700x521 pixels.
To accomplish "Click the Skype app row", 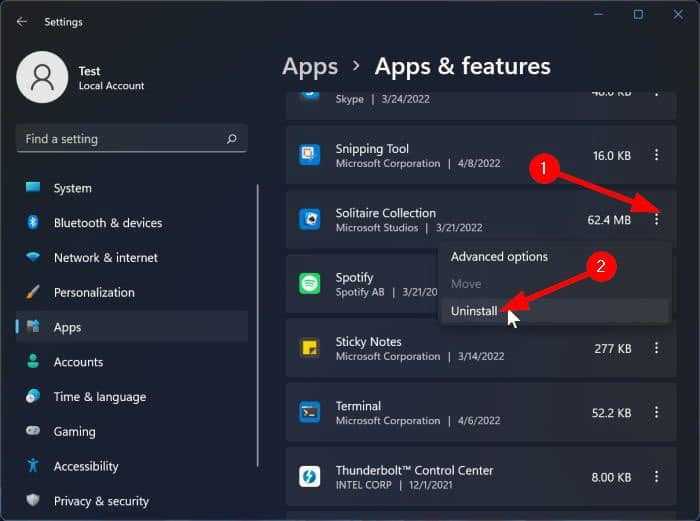I will click(x=481, y=104).
